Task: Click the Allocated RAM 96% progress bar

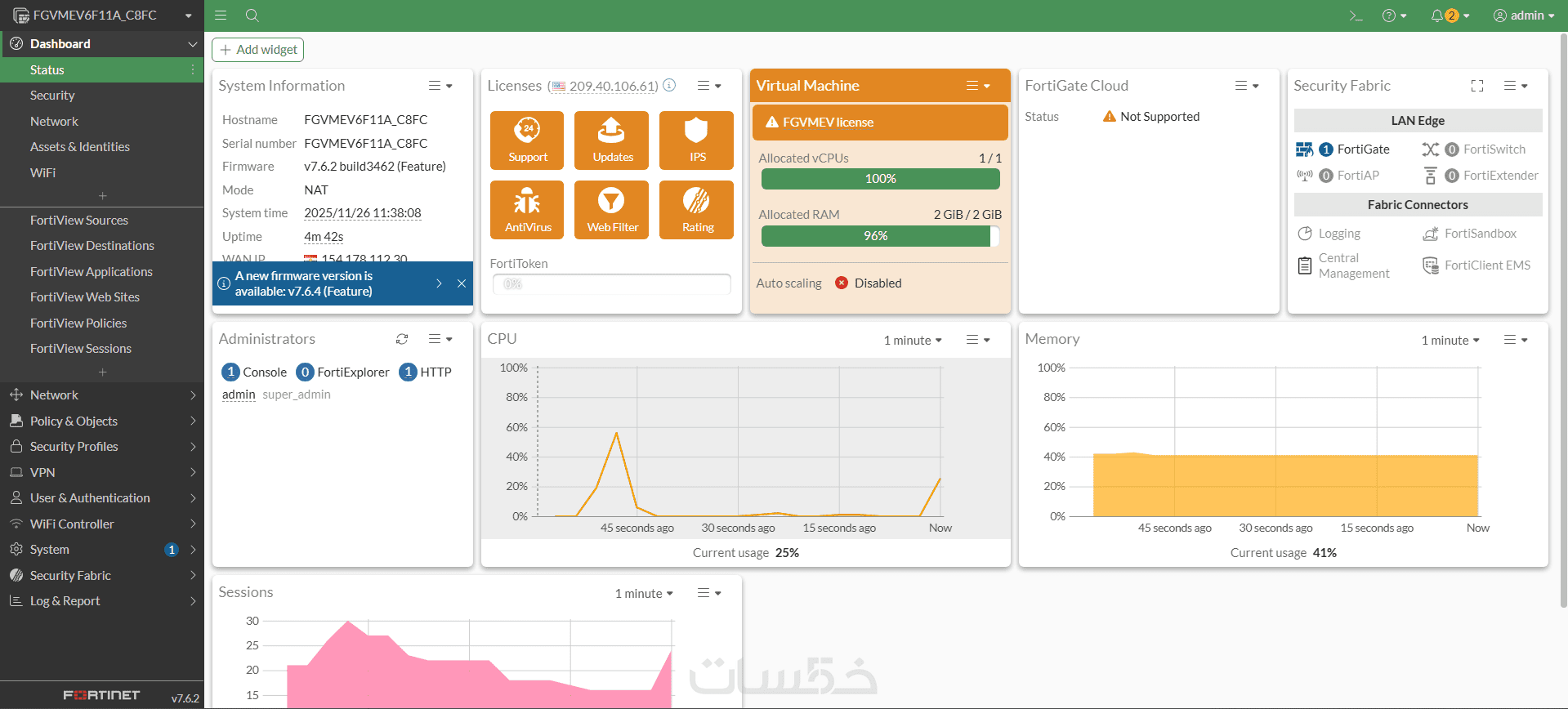Action: 880,236
